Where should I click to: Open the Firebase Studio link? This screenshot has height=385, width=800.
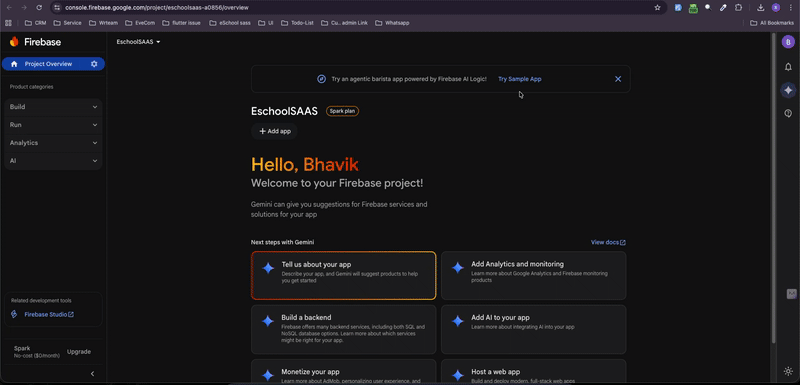(49, 315)
